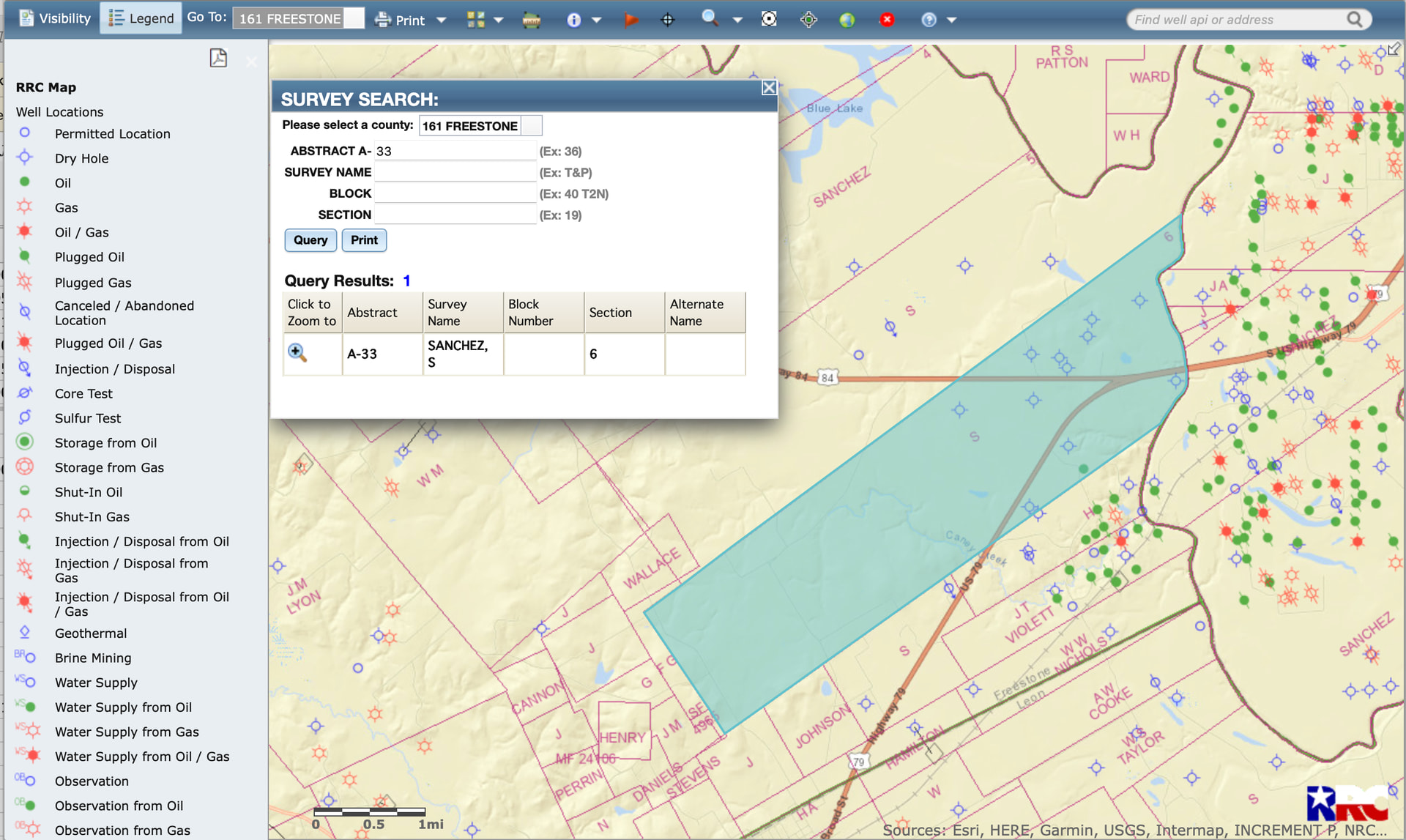
Task: Click the green GPS target icon
Action: (x=808, y=20)
